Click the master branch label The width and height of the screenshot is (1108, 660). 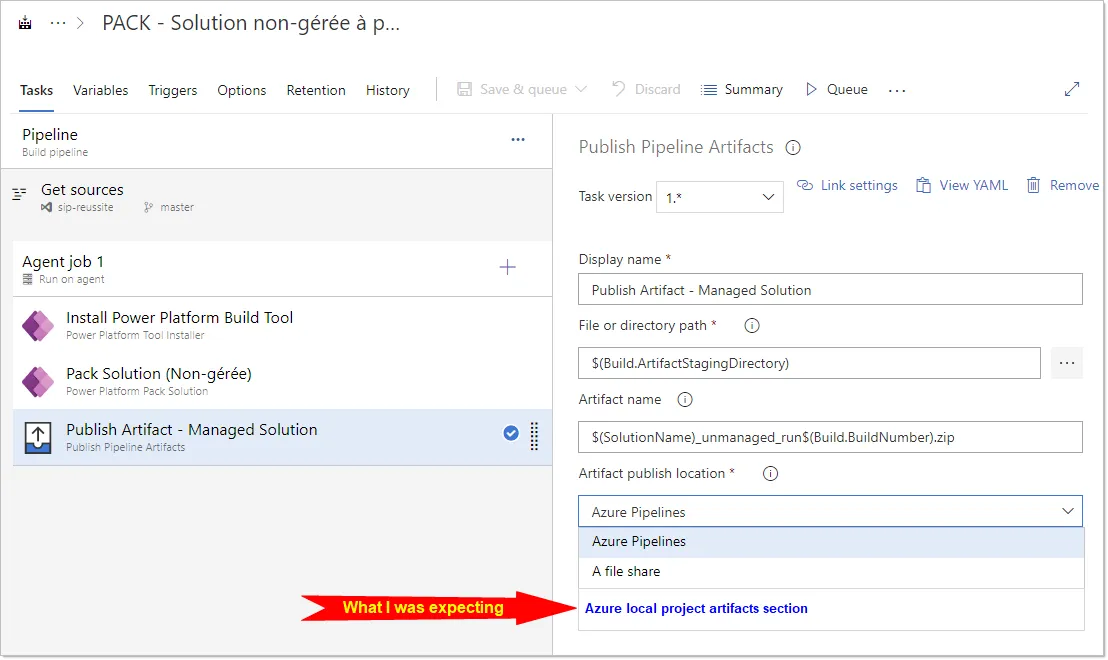click(177, 208)
